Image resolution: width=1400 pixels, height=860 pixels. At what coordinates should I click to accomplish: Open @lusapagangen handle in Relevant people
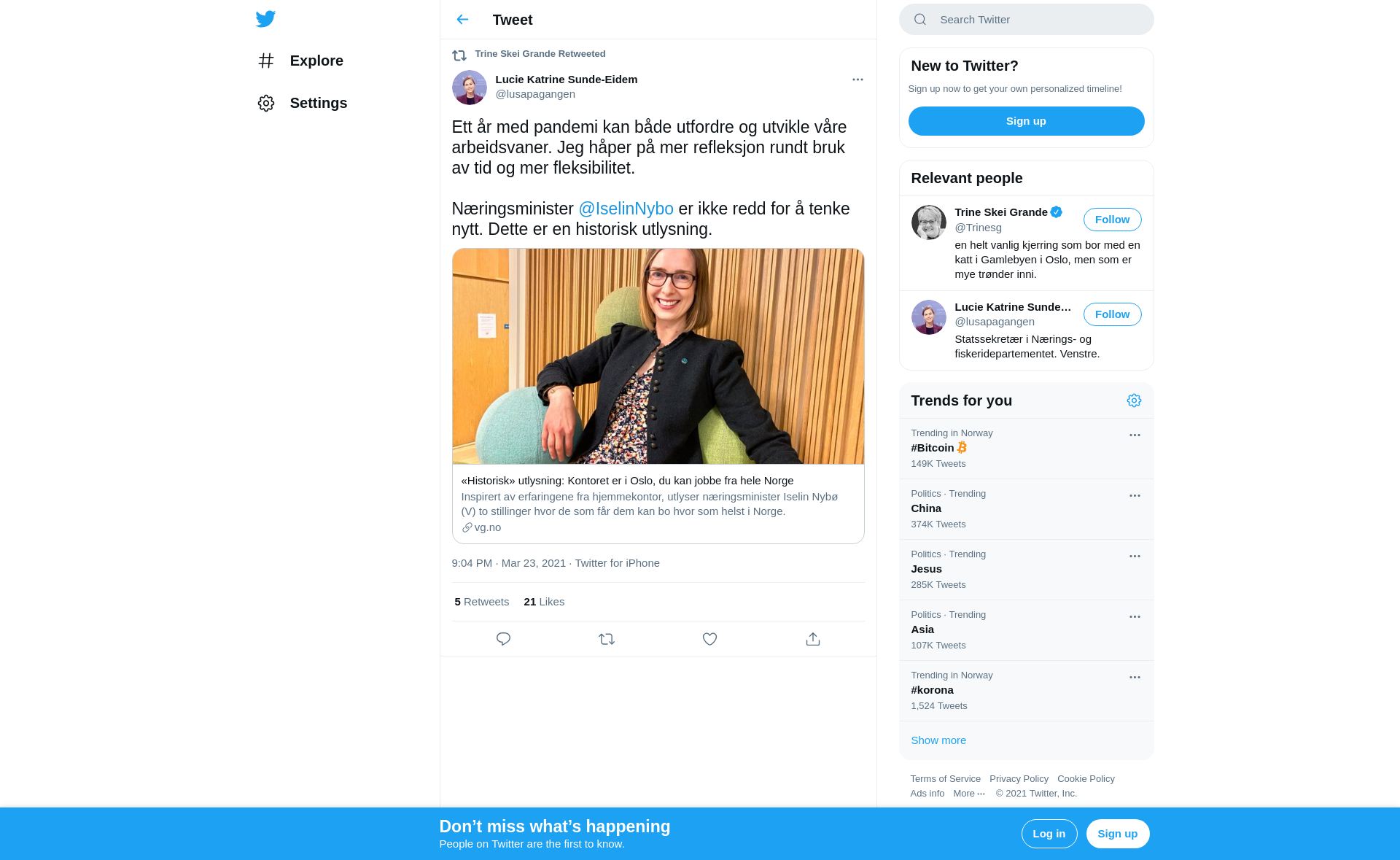click(995, 322)
